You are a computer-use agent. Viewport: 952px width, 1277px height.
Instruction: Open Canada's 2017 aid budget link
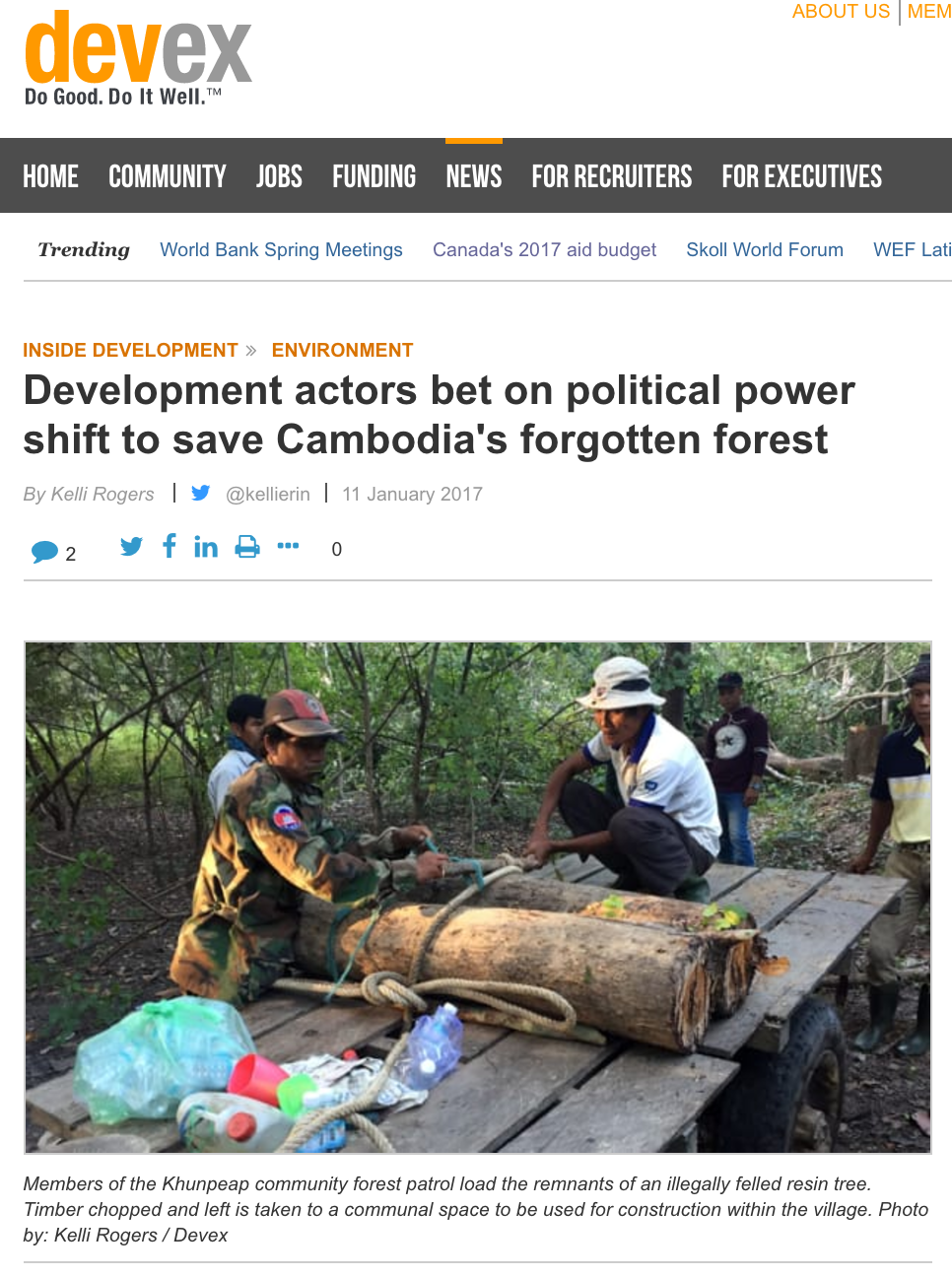(x=544, y=250)
